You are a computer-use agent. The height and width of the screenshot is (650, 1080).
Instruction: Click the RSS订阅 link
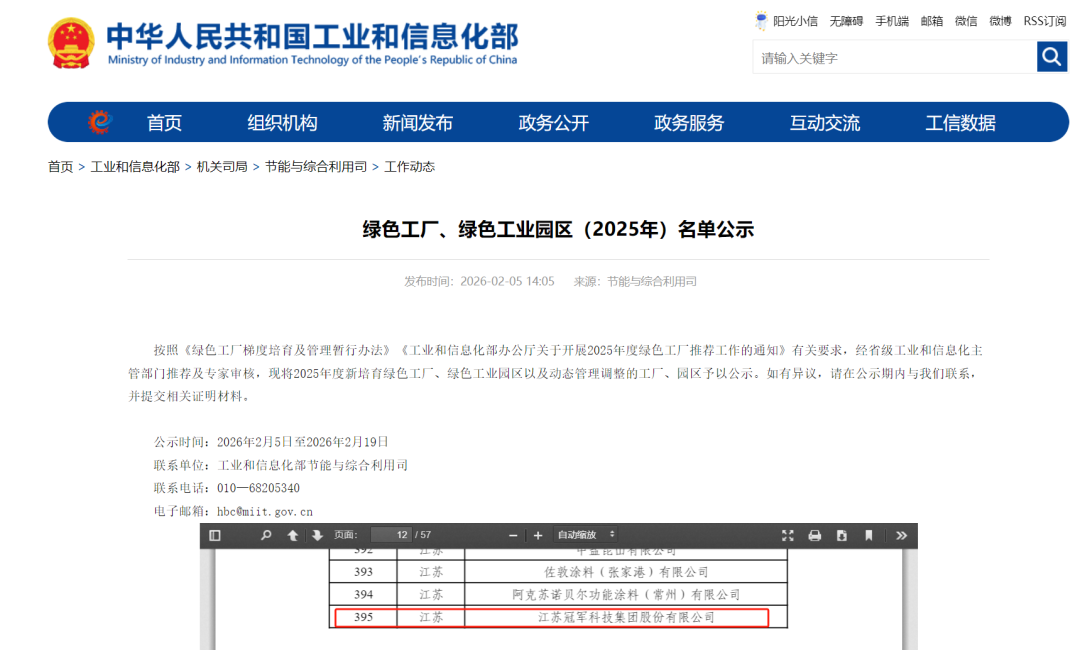click(x=1045, y=21)
